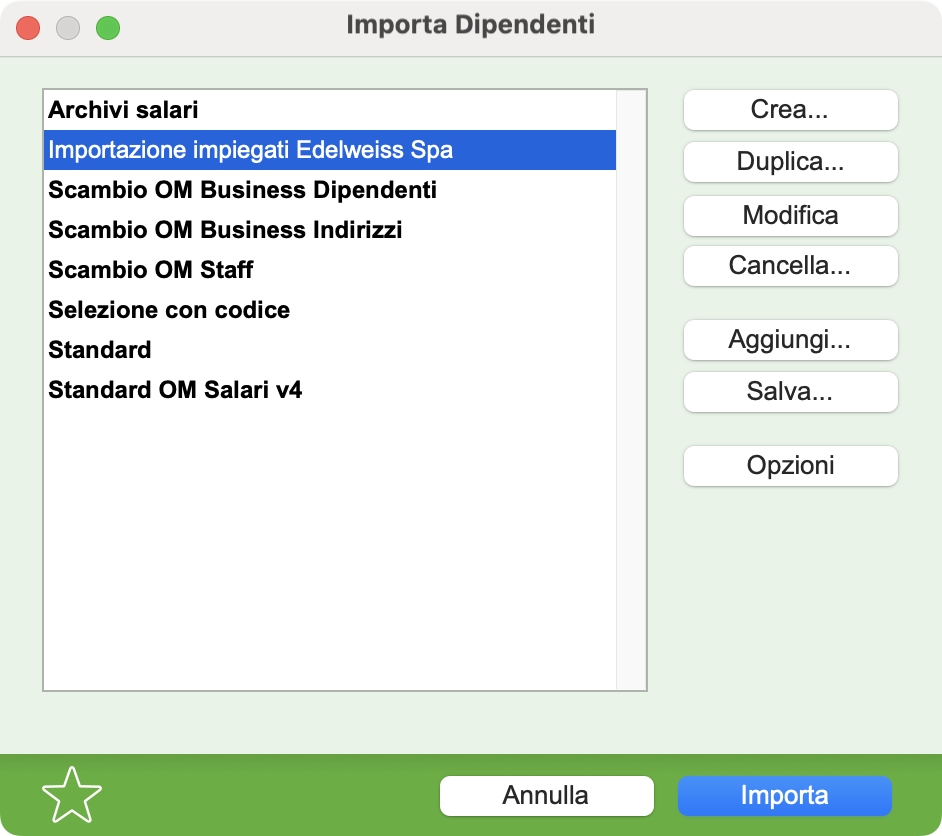This screenshot has width=942, height=836.
Task: Select the Scambio OM Staff entry
Action: 330,270
